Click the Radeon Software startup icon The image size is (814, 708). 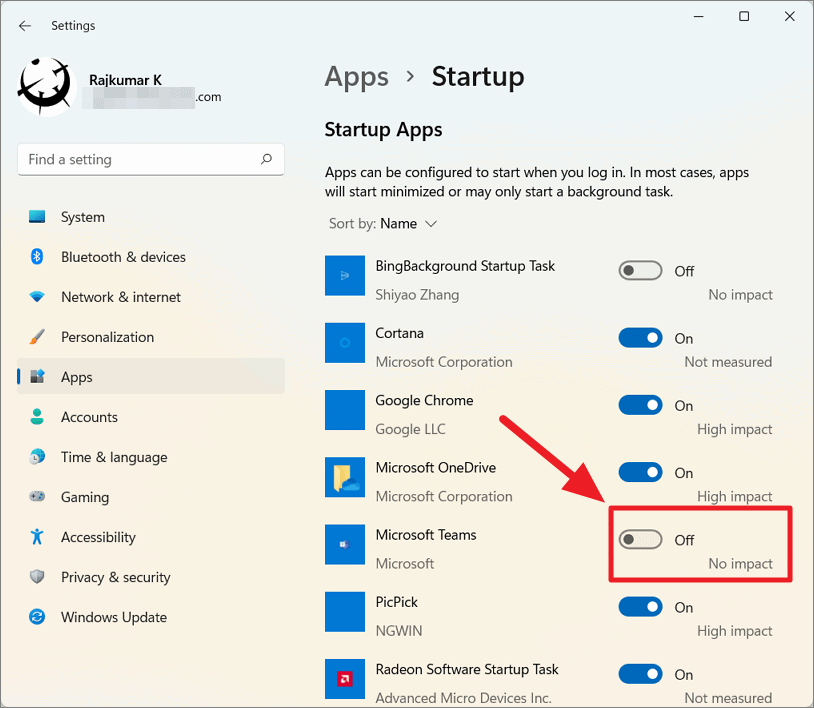(x=345, y=679)
